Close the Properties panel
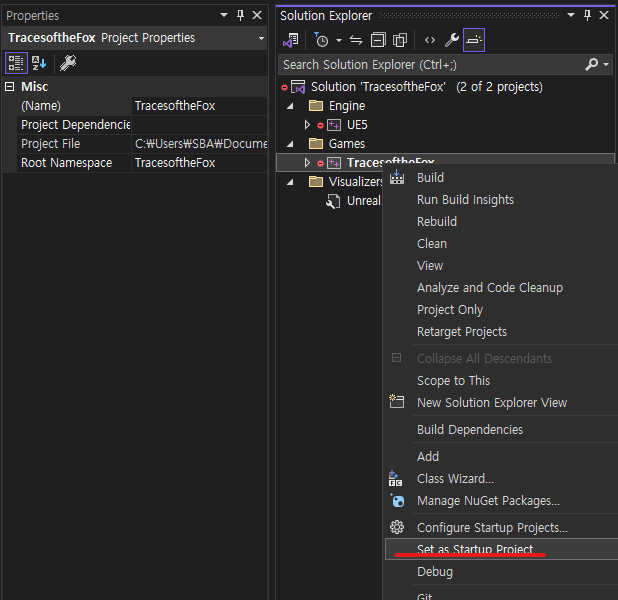The image size is (618, 600). [x=257, y=16]
